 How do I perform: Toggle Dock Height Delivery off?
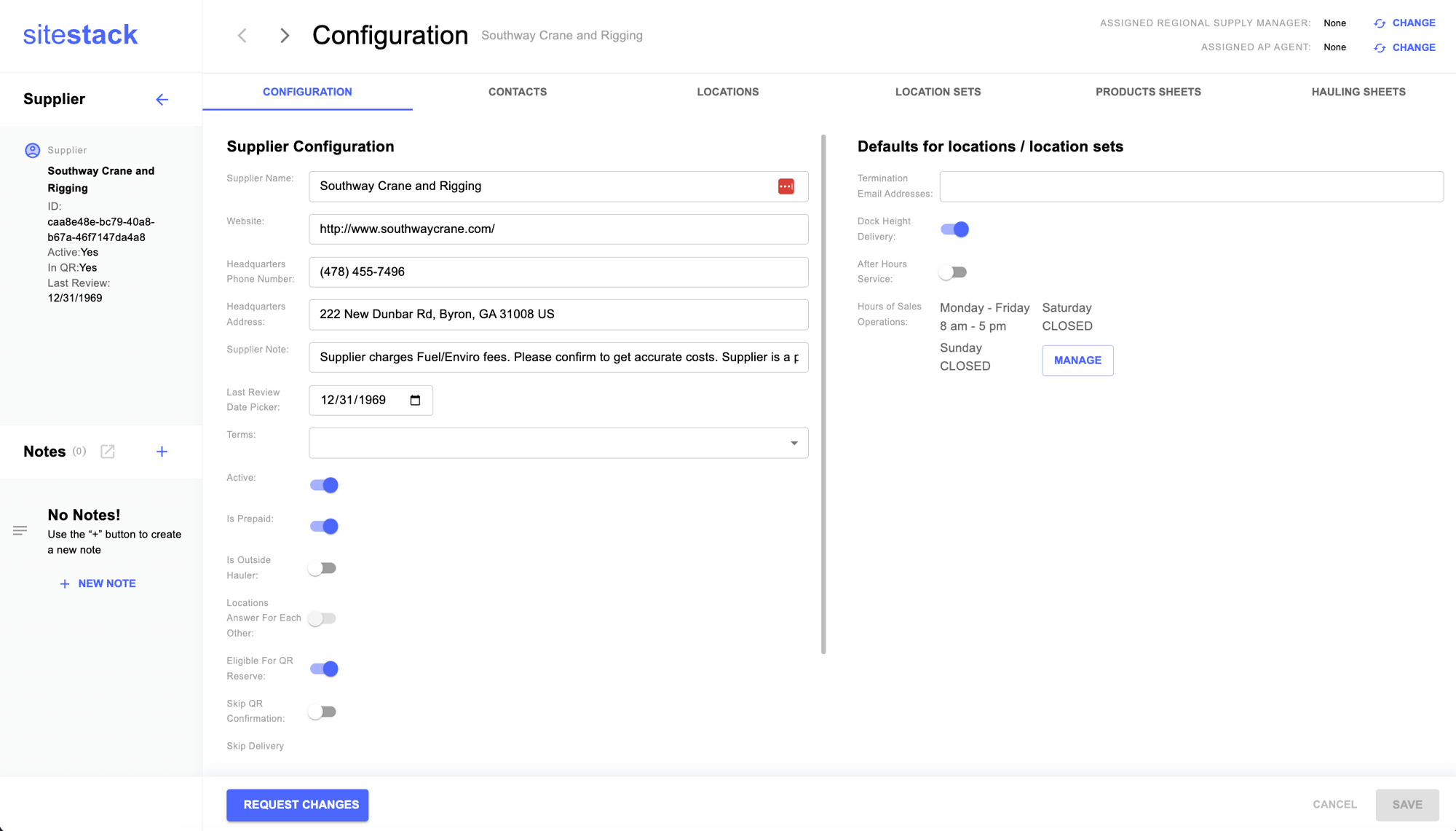click(x=954, y=229)
